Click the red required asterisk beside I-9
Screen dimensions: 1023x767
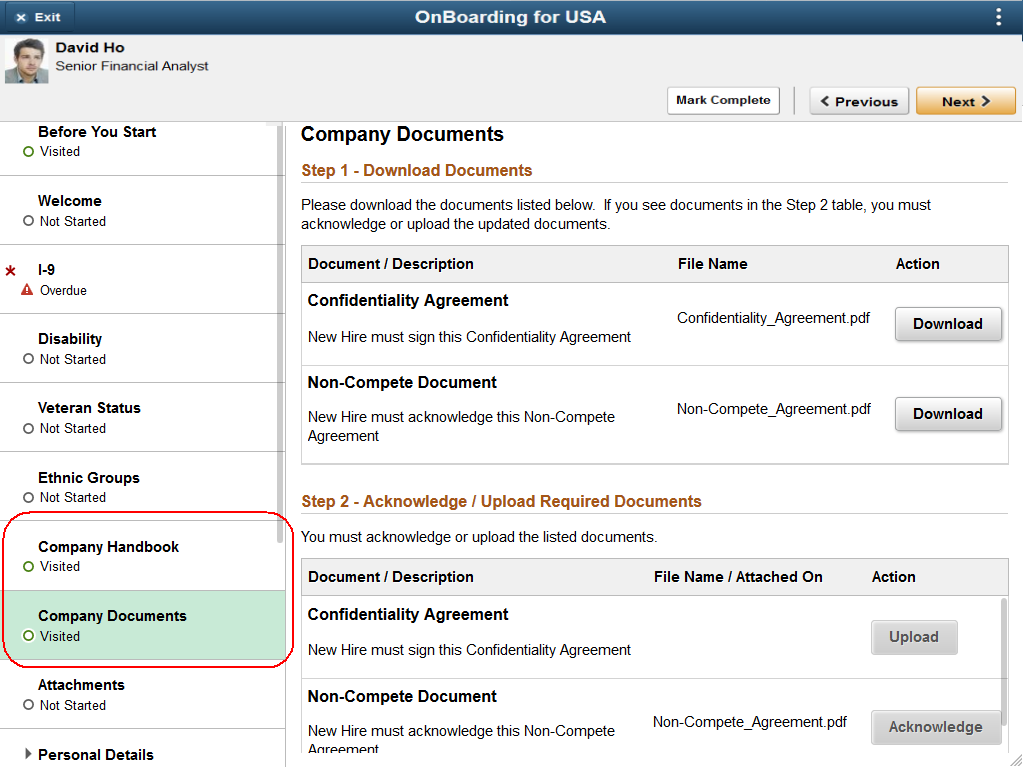pos(10,271)
